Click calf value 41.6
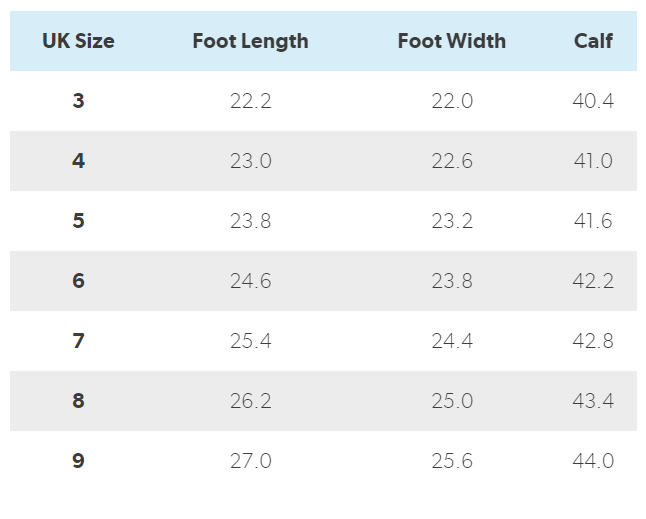 pos(593,221)
